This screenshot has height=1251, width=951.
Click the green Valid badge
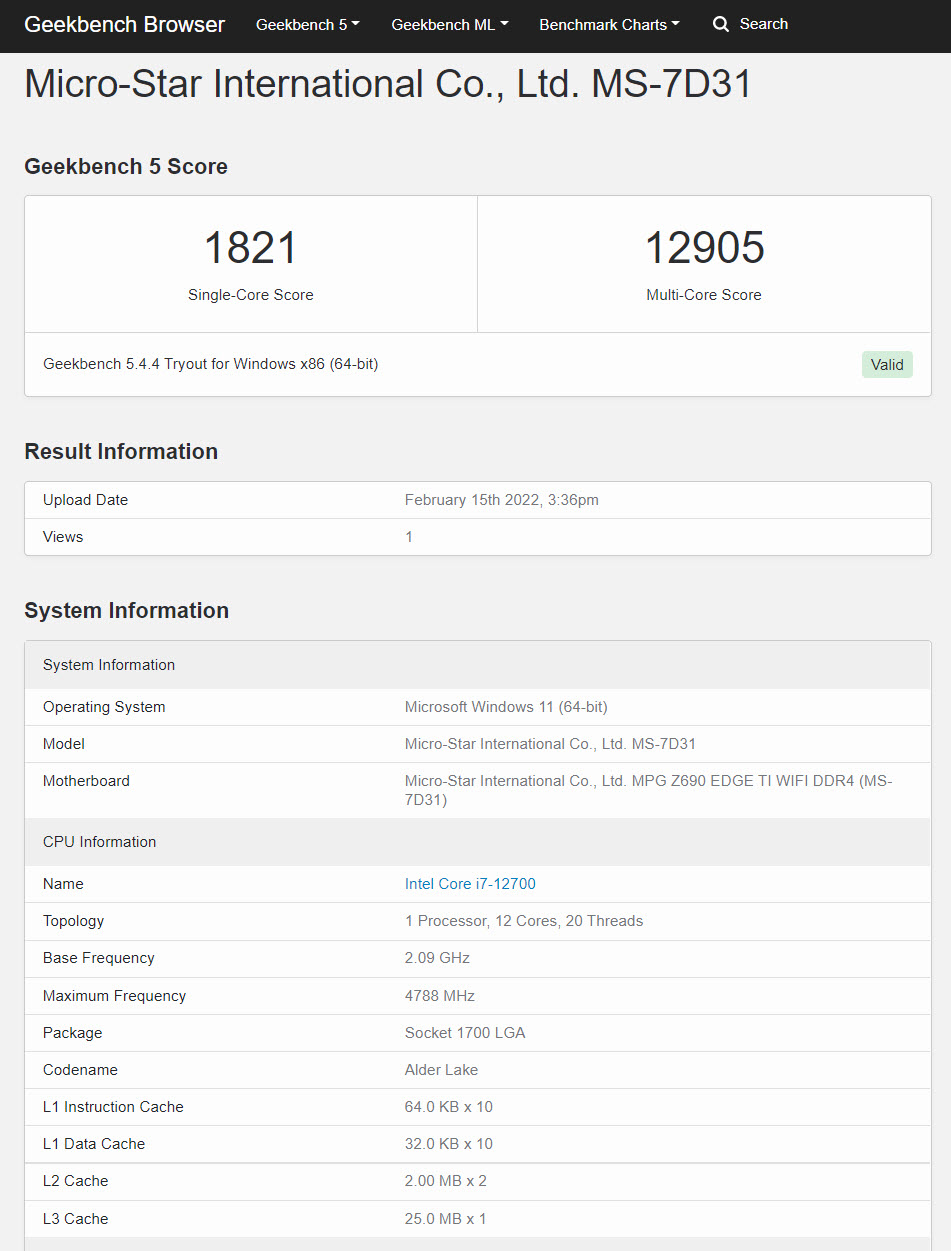click(x=886, y=365)
